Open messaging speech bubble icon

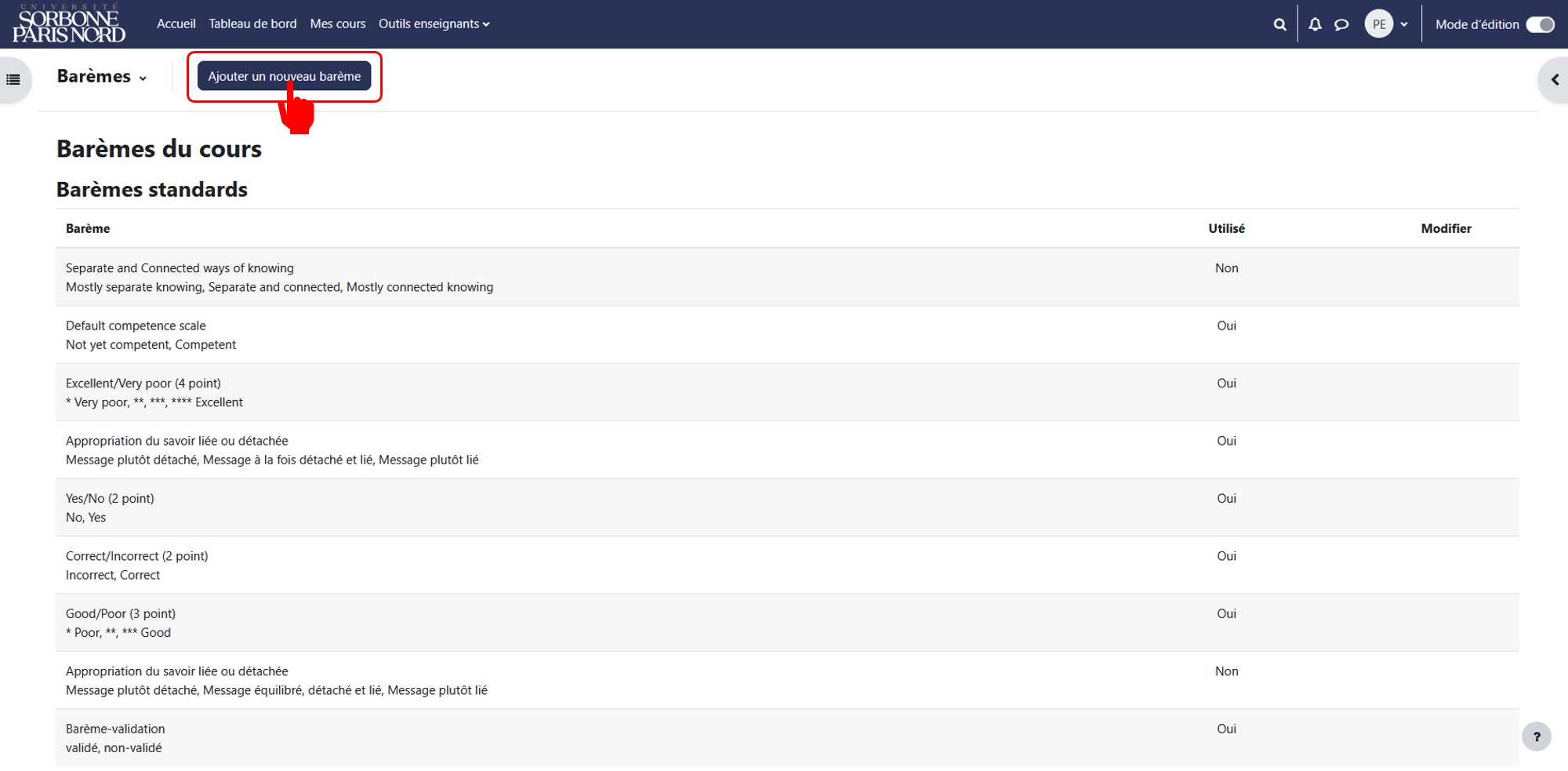coord(1341,24)
